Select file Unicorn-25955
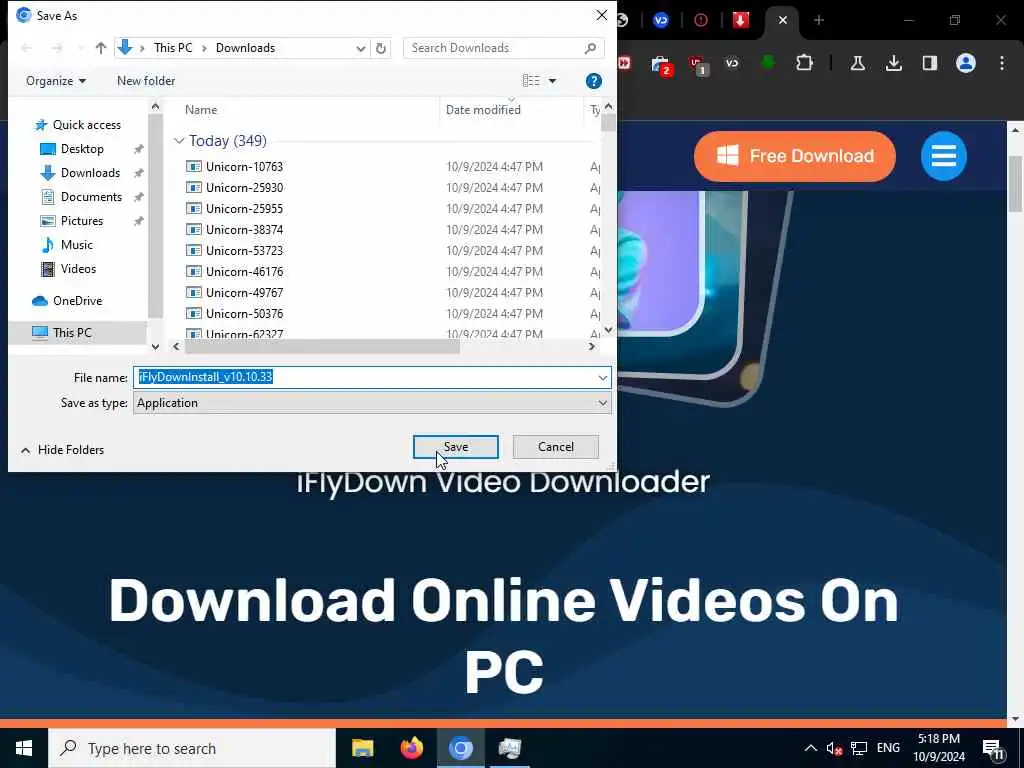The image size is (1024, 768). pyautogui.click(x=244, y=208)
